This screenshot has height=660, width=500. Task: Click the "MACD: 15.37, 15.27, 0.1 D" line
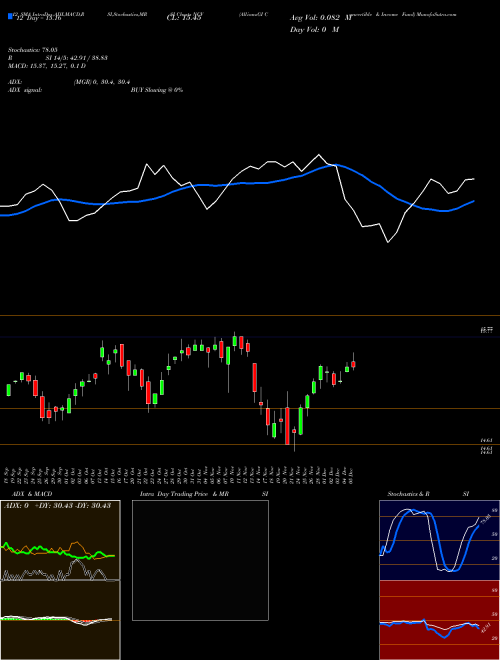[x=47, y=66]
